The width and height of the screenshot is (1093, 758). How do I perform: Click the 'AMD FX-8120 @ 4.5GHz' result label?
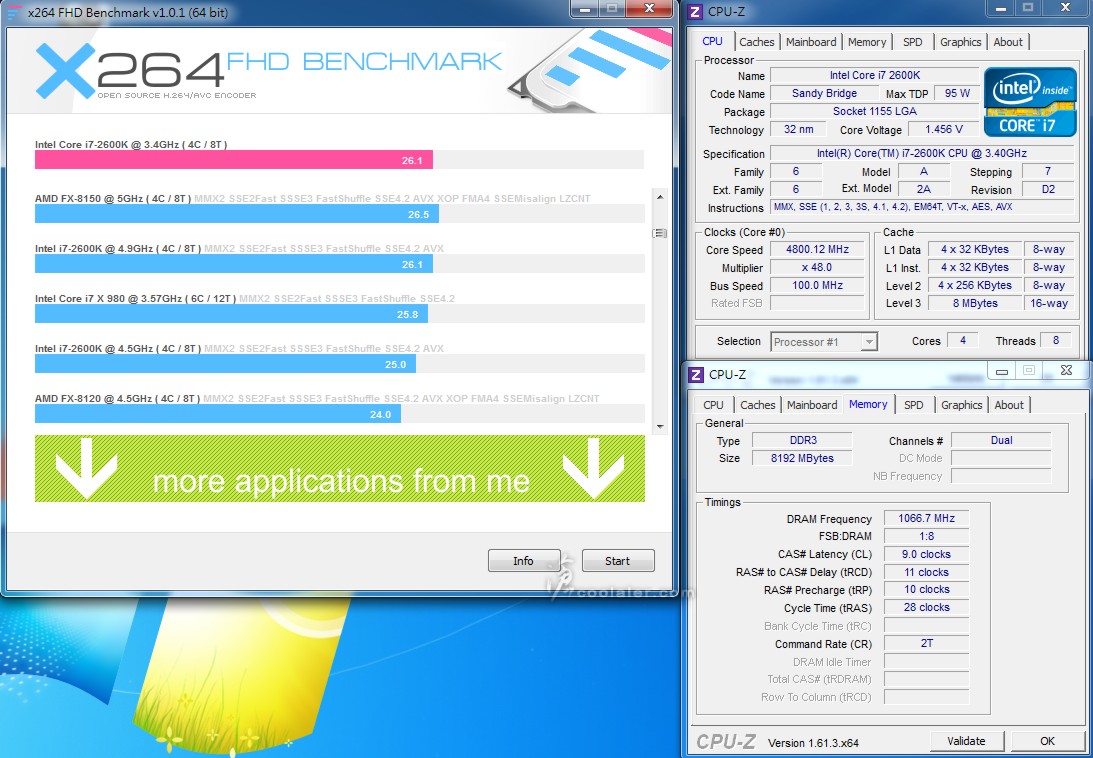pyautogui.click(x=117, y=399)
